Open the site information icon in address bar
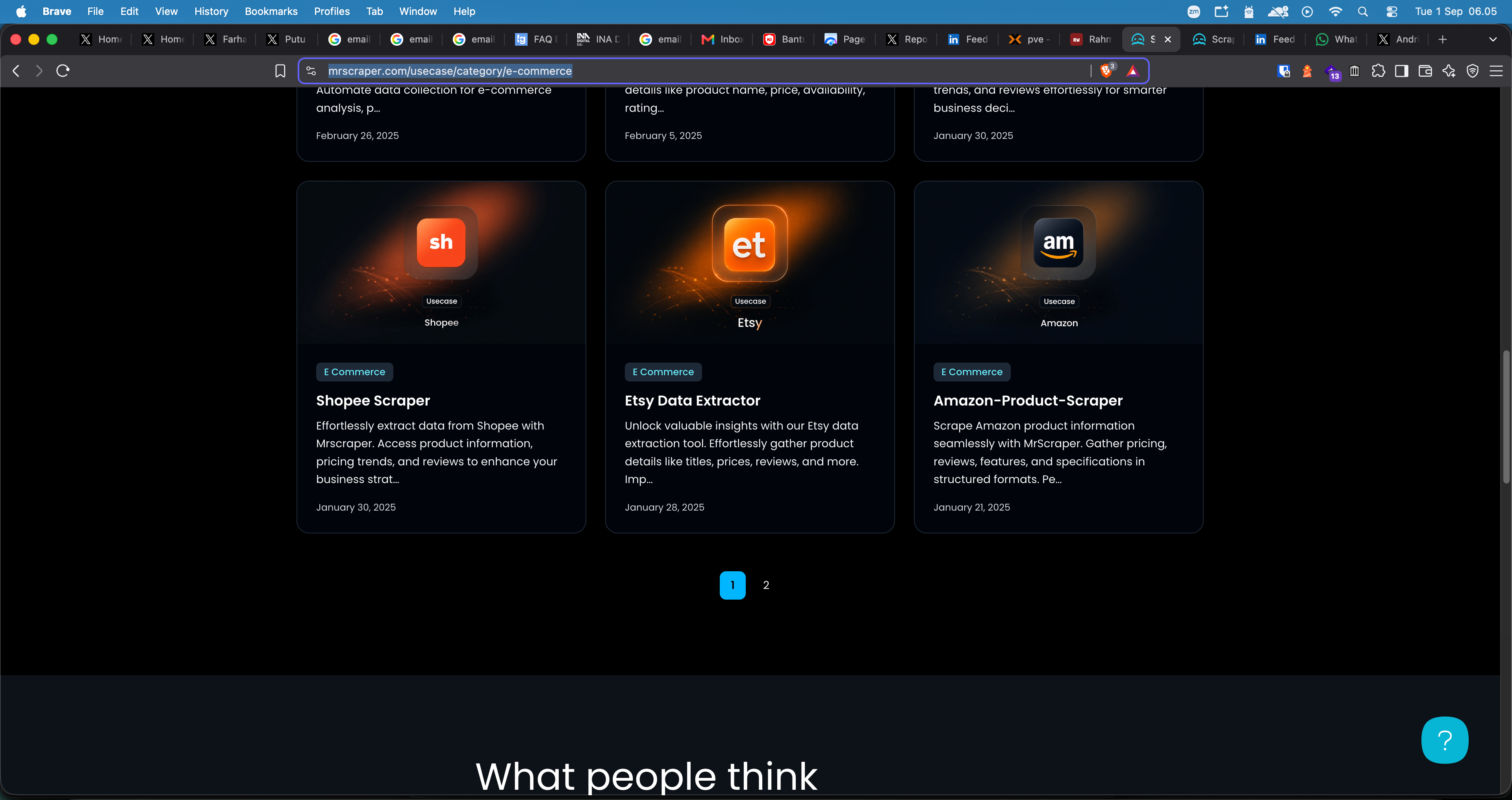Screen dimensions: 1512x800 point(311,71)
